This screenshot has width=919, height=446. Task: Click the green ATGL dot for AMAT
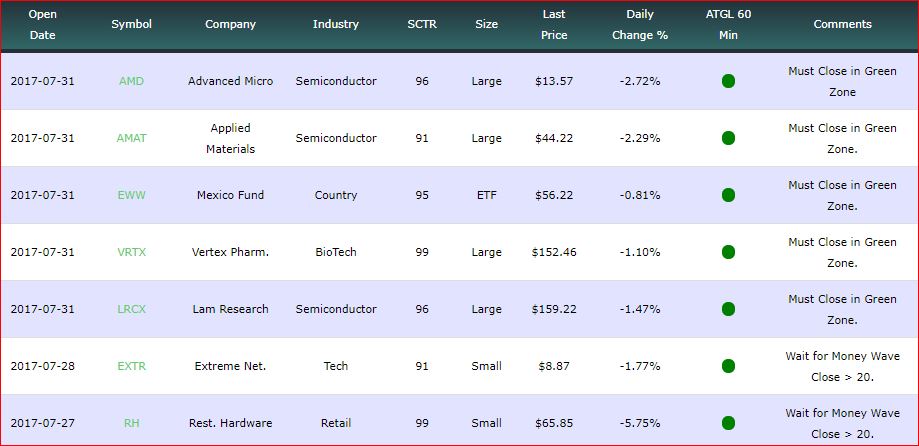tap(728, 138)
